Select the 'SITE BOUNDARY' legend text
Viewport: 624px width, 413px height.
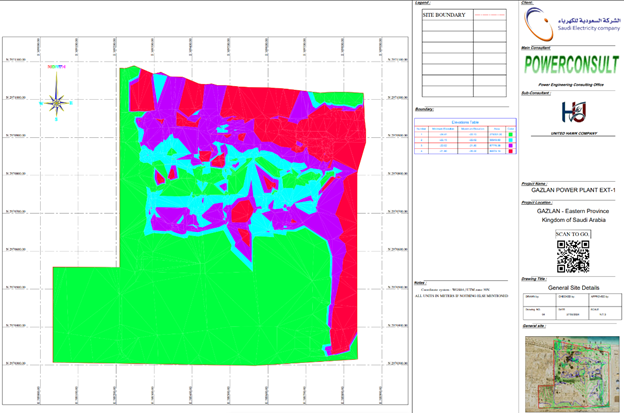pos(444,15)
